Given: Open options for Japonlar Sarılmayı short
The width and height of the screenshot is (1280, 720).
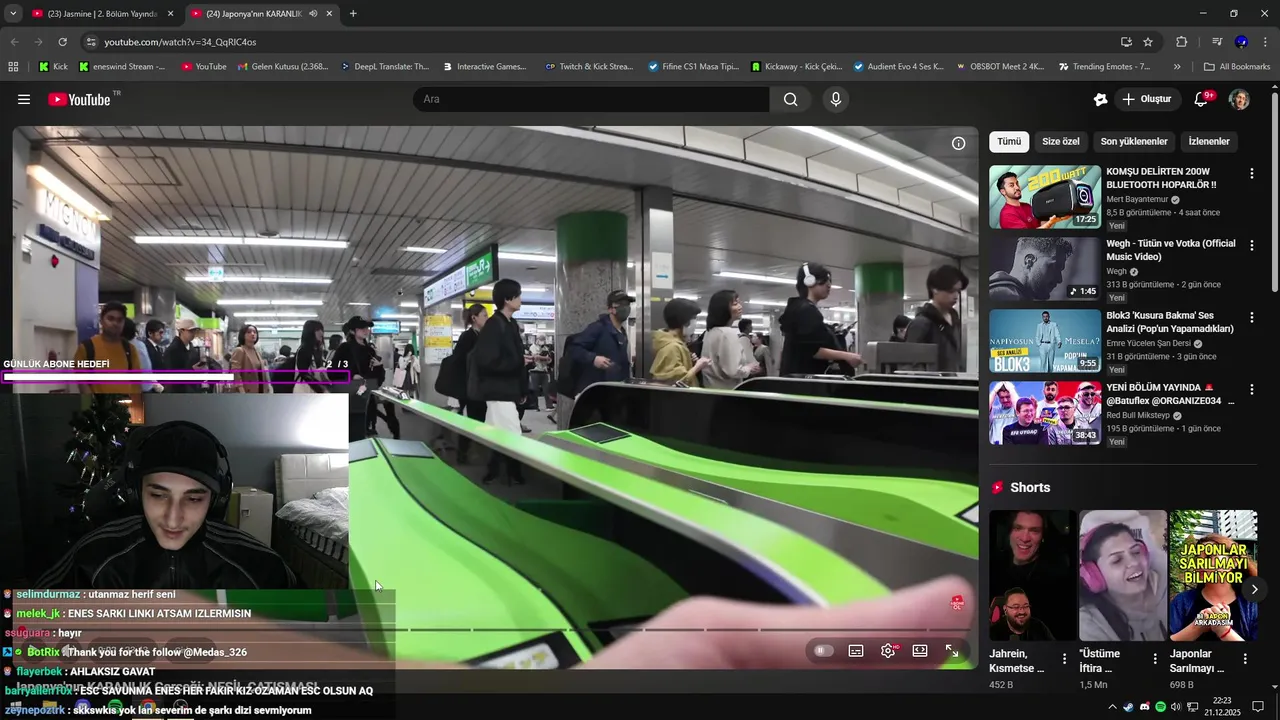Looking at the screenshot, I should click(1245, 659).
